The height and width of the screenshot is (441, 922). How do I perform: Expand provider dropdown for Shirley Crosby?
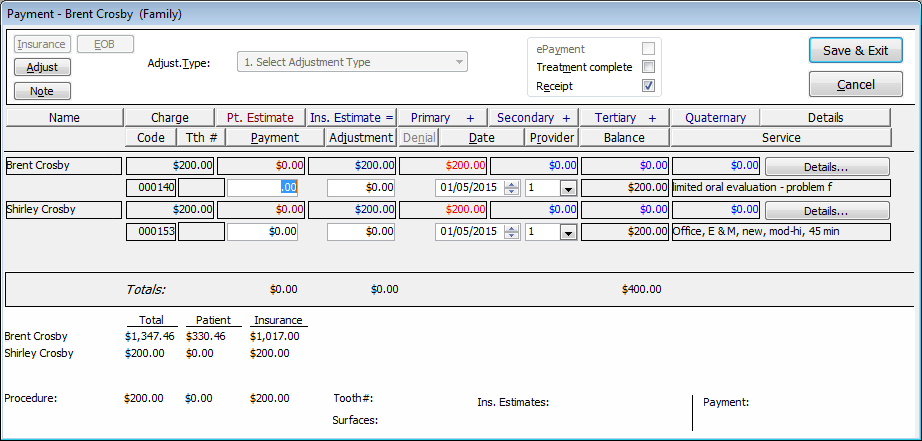point(567,232)
